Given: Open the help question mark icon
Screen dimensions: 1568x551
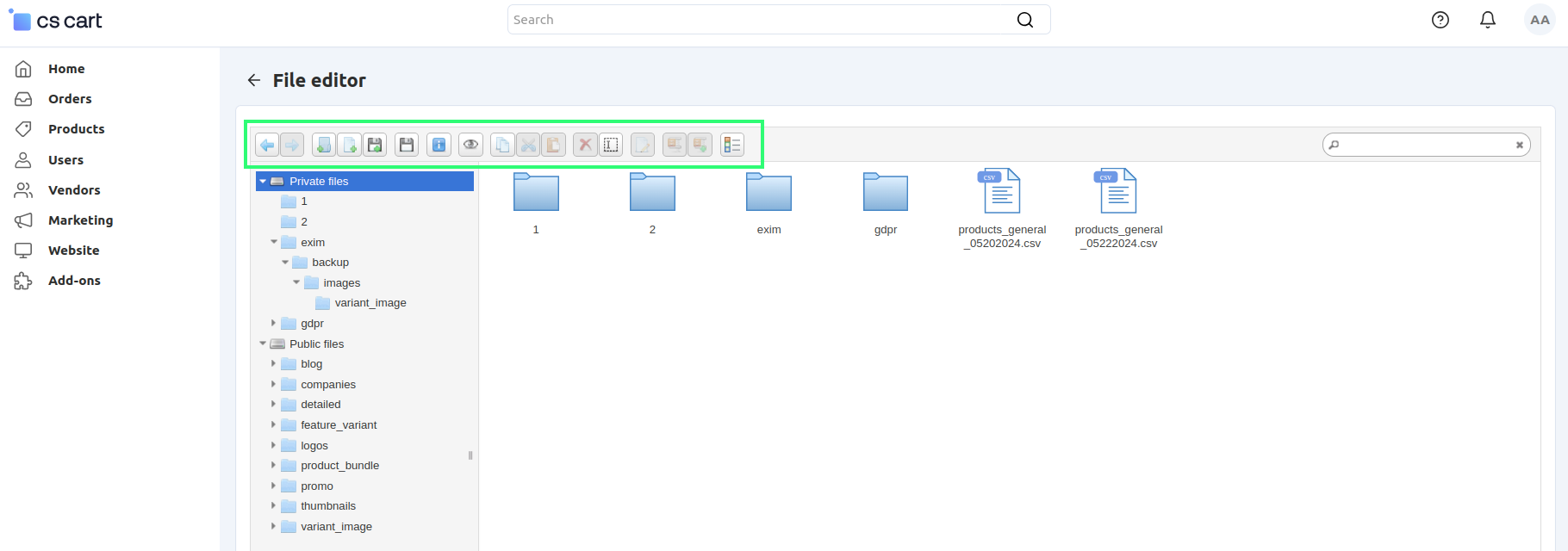Looking at the screenshot, I should tap(1440, 20).
